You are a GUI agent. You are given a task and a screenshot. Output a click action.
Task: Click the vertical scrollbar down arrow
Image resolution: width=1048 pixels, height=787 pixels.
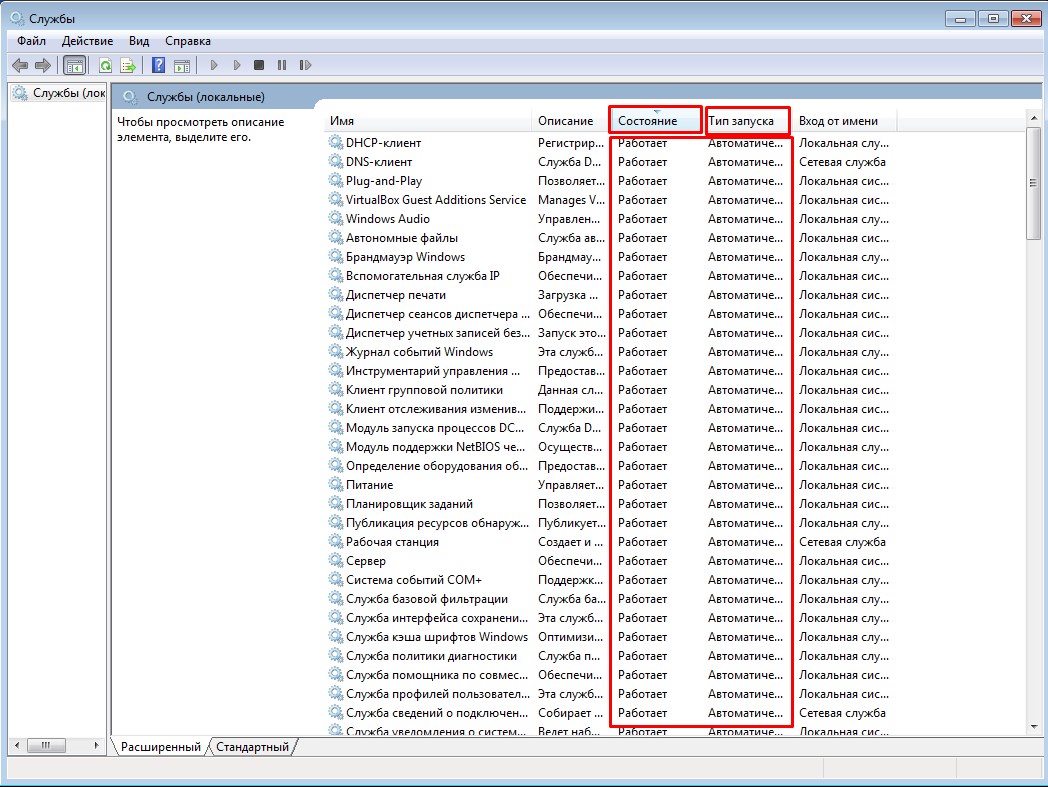1034,727
